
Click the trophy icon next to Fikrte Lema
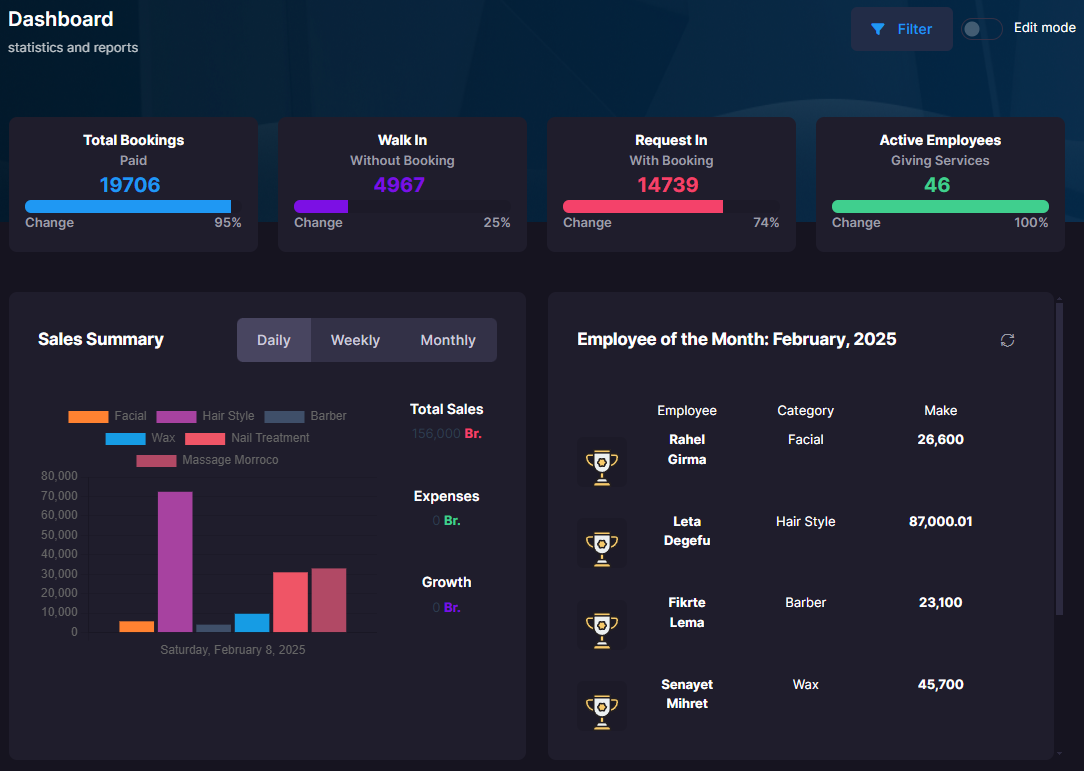(x=602, y=626)
